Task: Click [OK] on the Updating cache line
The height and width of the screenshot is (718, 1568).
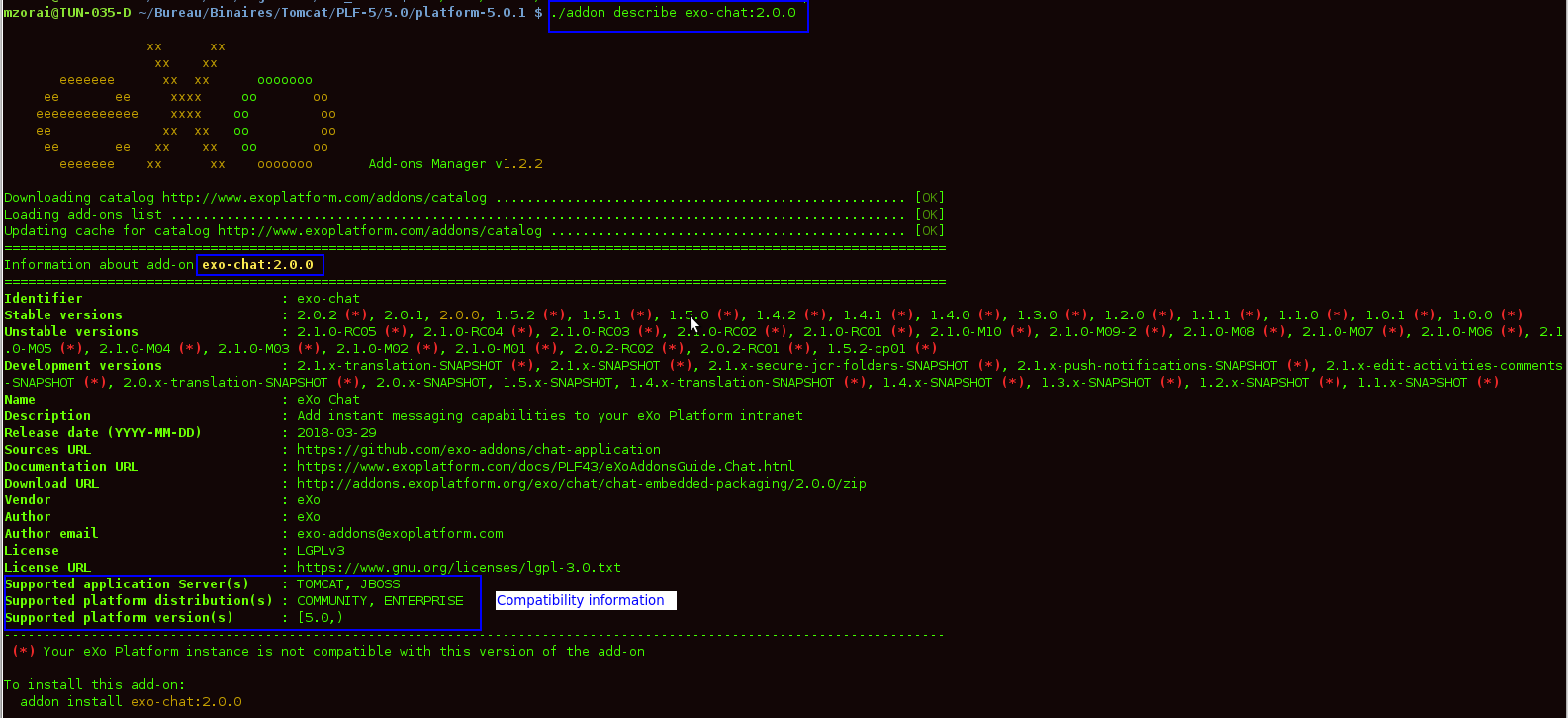Action: (929, 230)
